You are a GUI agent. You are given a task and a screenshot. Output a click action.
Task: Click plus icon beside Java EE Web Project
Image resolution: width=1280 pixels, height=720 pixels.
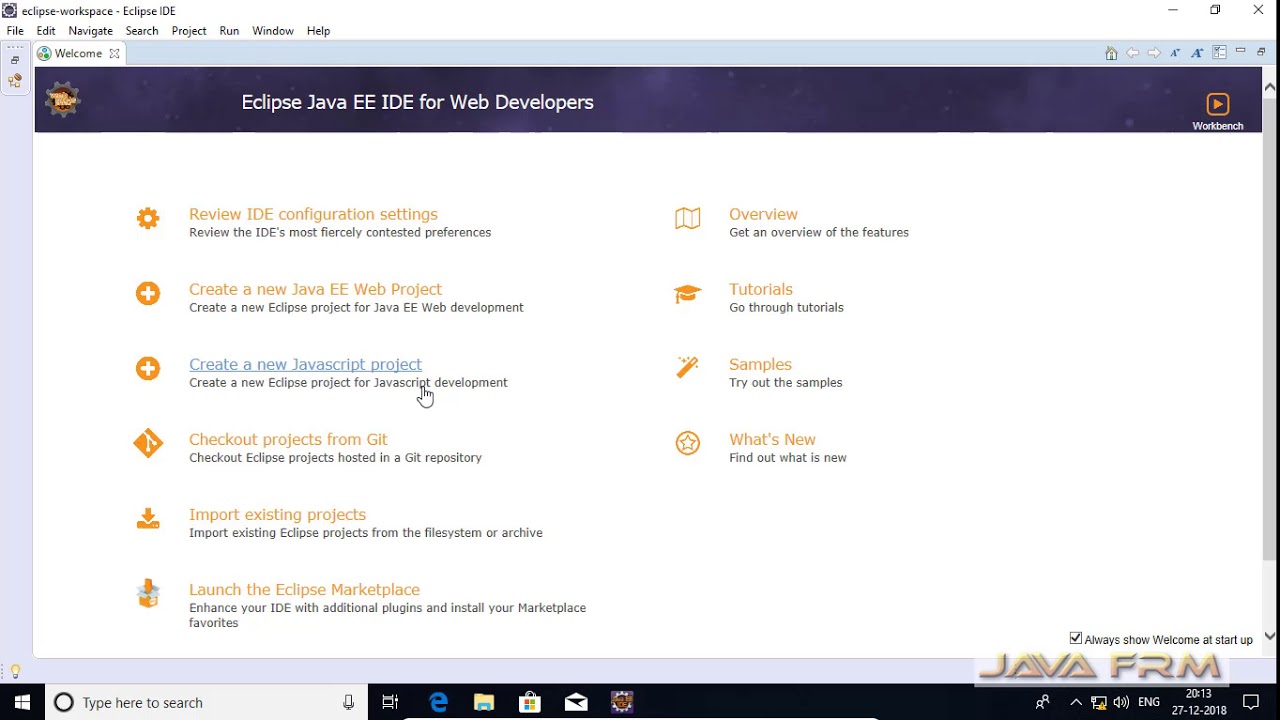pyautogui.click(x=148, y=293)
